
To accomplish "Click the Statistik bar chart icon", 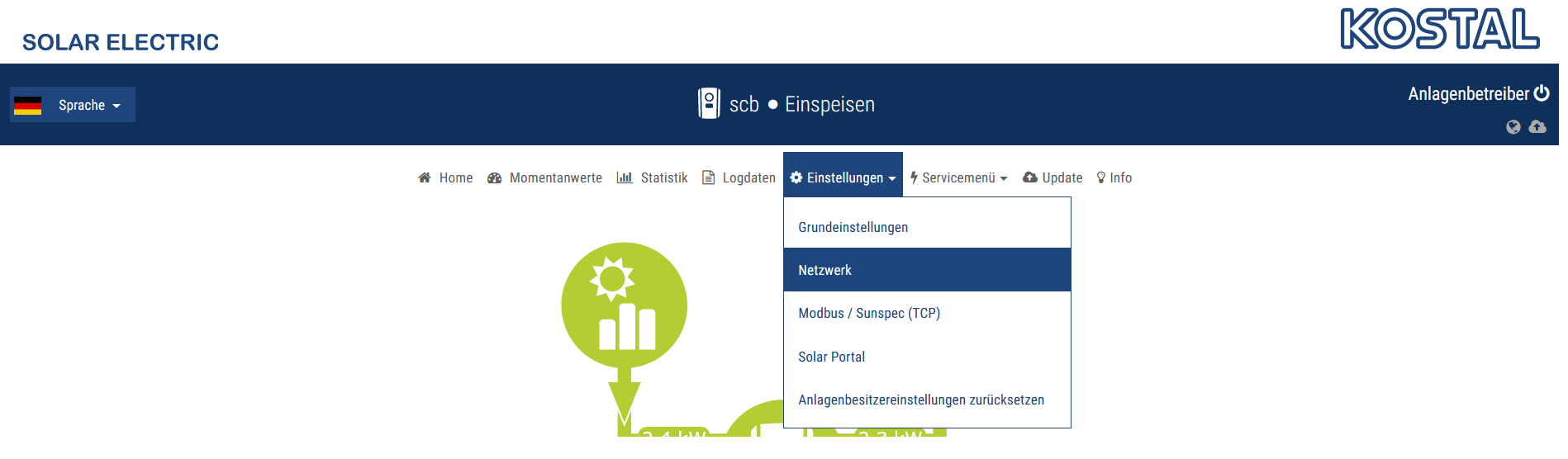I will (625, 177).
